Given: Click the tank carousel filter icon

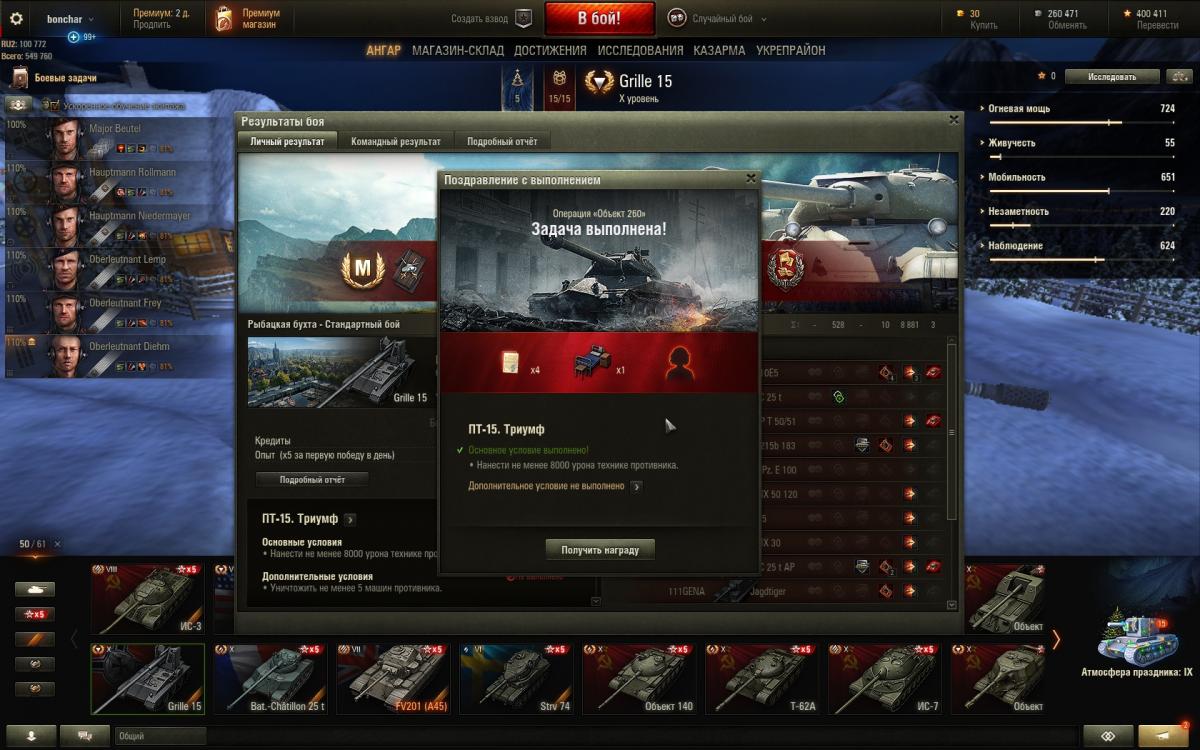Looking at the screenshot, I should point(35,590).
